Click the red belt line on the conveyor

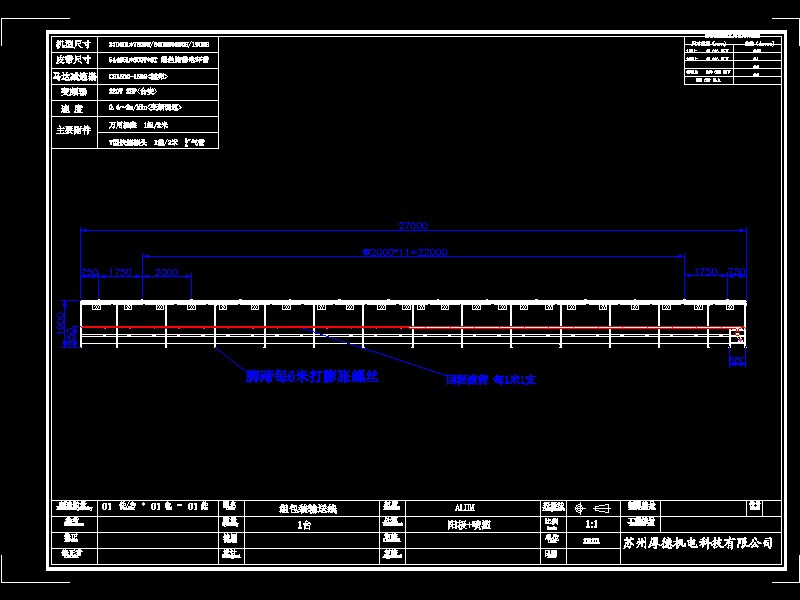(x=412, y=327)
